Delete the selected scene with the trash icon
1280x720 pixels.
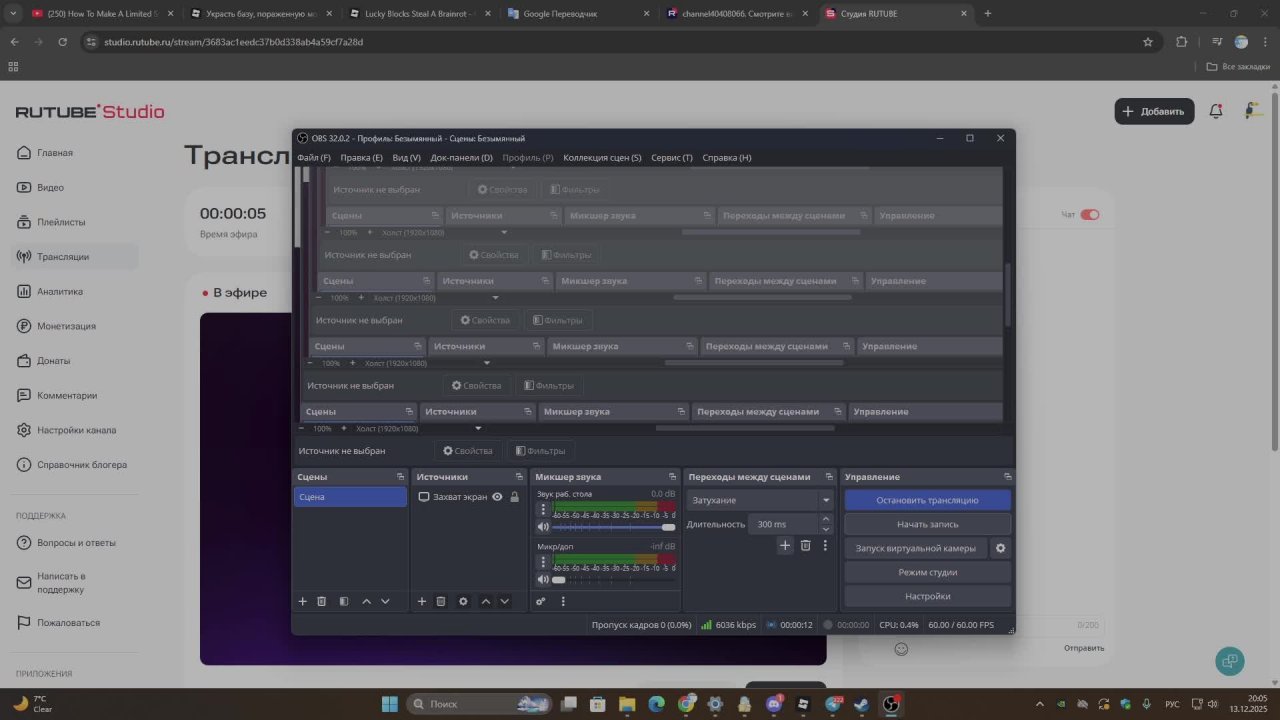(x=322, y=601)
